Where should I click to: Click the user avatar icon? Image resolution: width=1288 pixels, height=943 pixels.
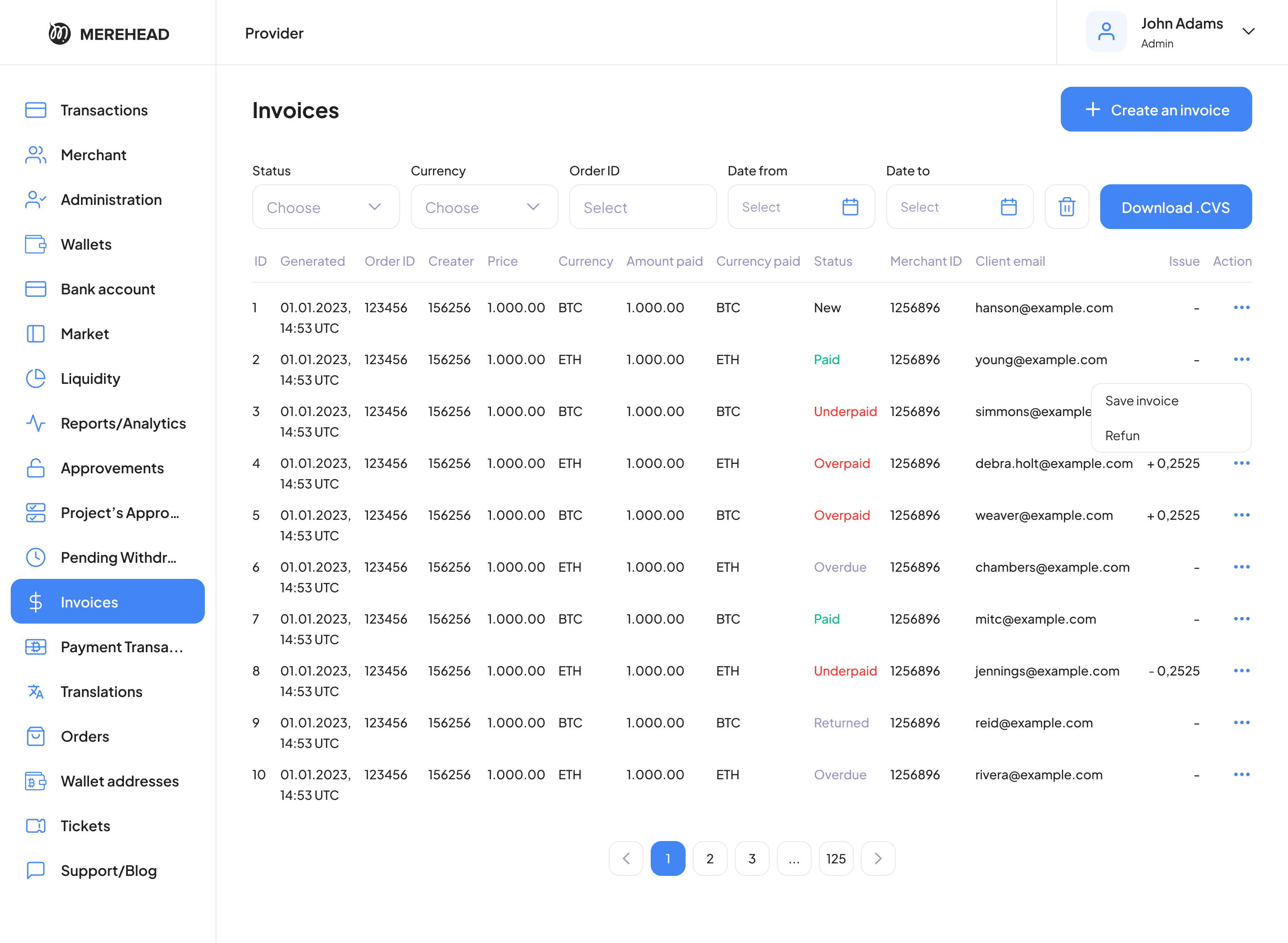tap(1106, 32)
